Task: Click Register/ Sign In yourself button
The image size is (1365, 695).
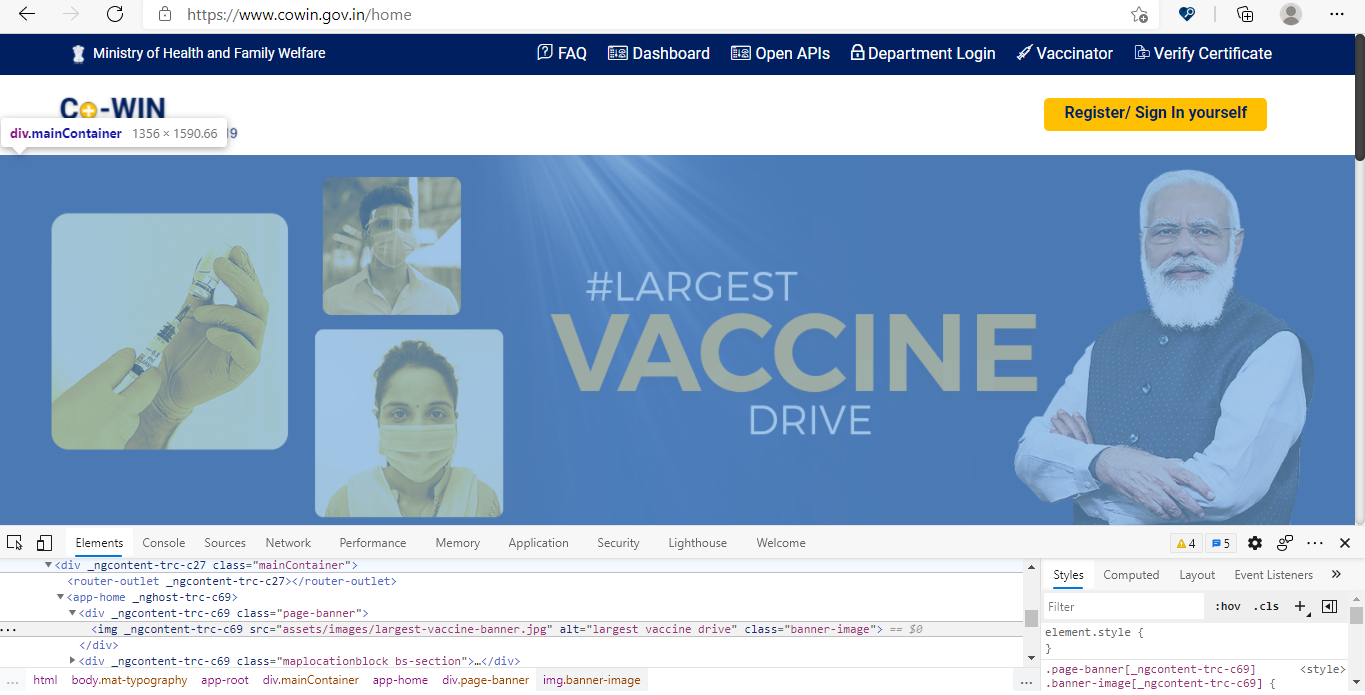Action: (x=1155, y=113)
